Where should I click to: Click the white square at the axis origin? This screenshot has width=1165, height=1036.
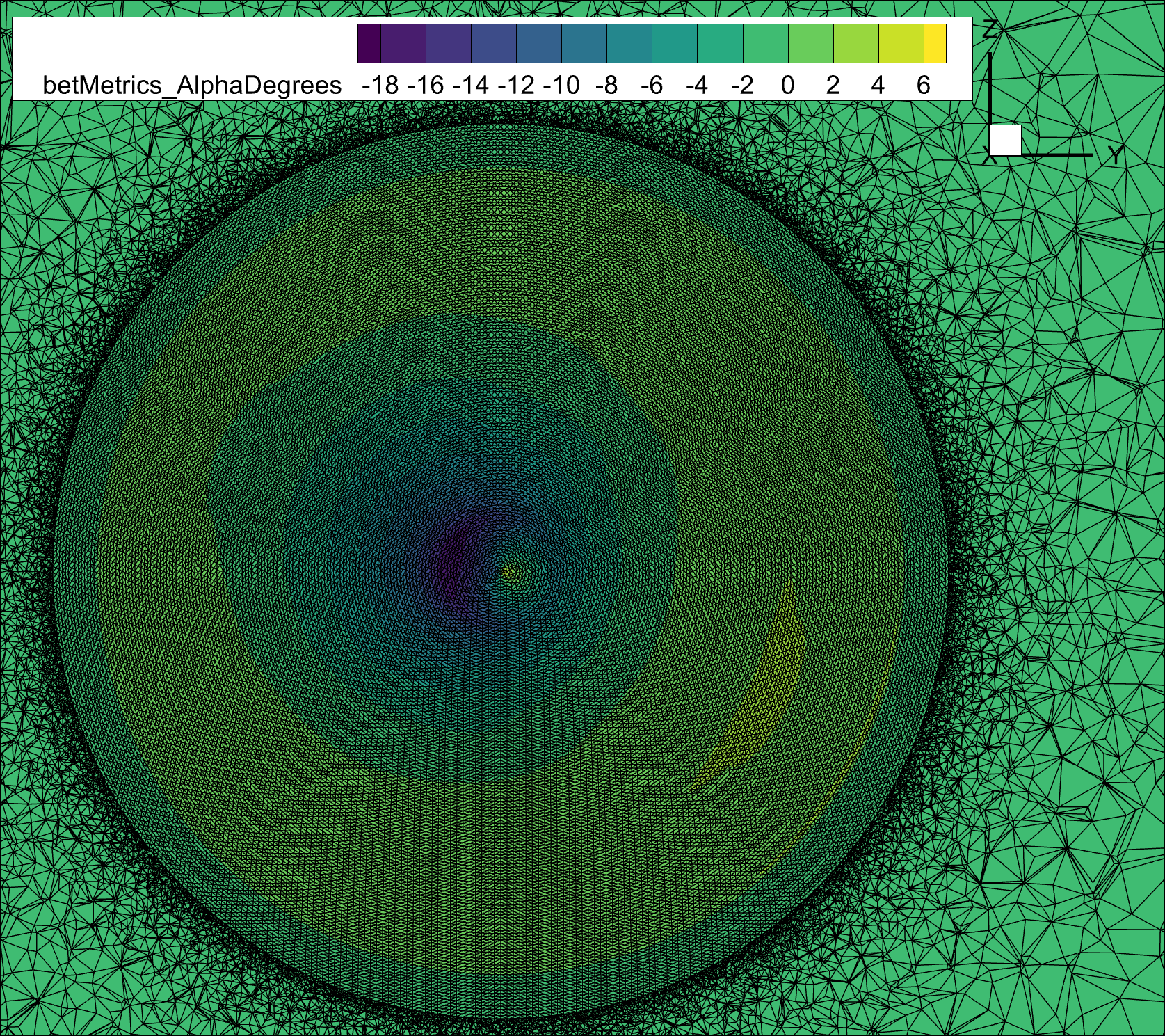coord(1005,141)
